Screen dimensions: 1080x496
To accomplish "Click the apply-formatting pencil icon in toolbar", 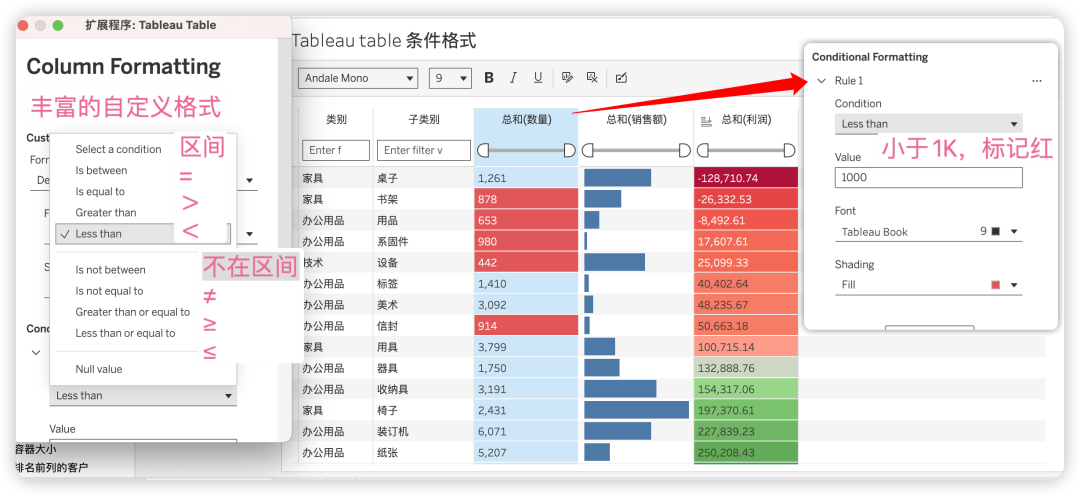I will click(568, 78).
